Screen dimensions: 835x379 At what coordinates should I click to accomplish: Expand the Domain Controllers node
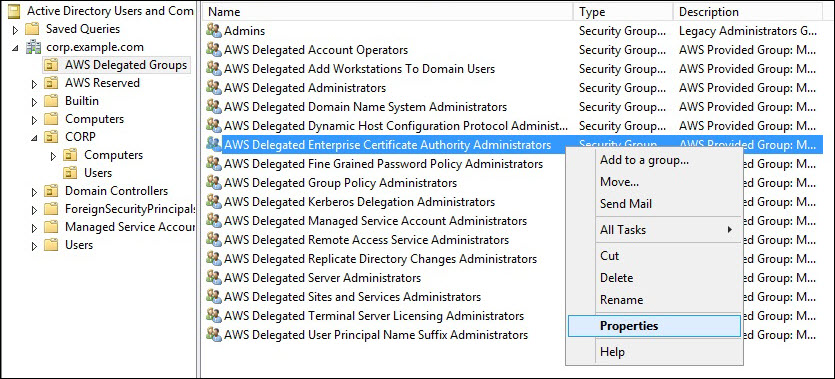coord(35,192)
